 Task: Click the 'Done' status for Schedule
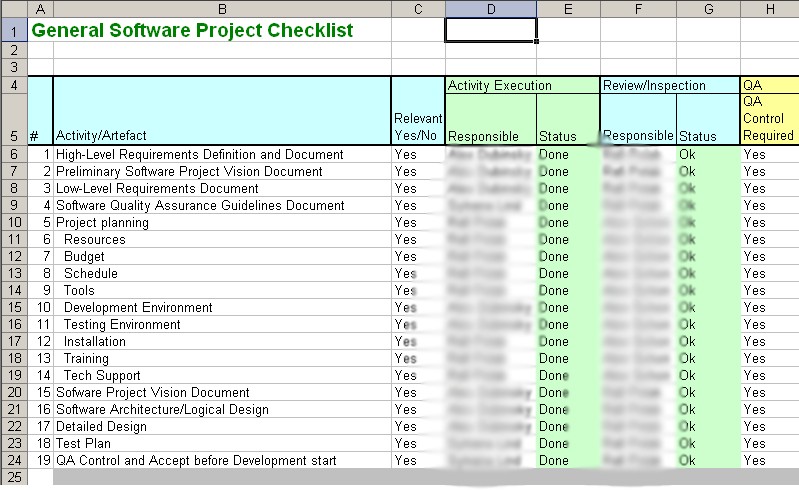pos(568,274)
